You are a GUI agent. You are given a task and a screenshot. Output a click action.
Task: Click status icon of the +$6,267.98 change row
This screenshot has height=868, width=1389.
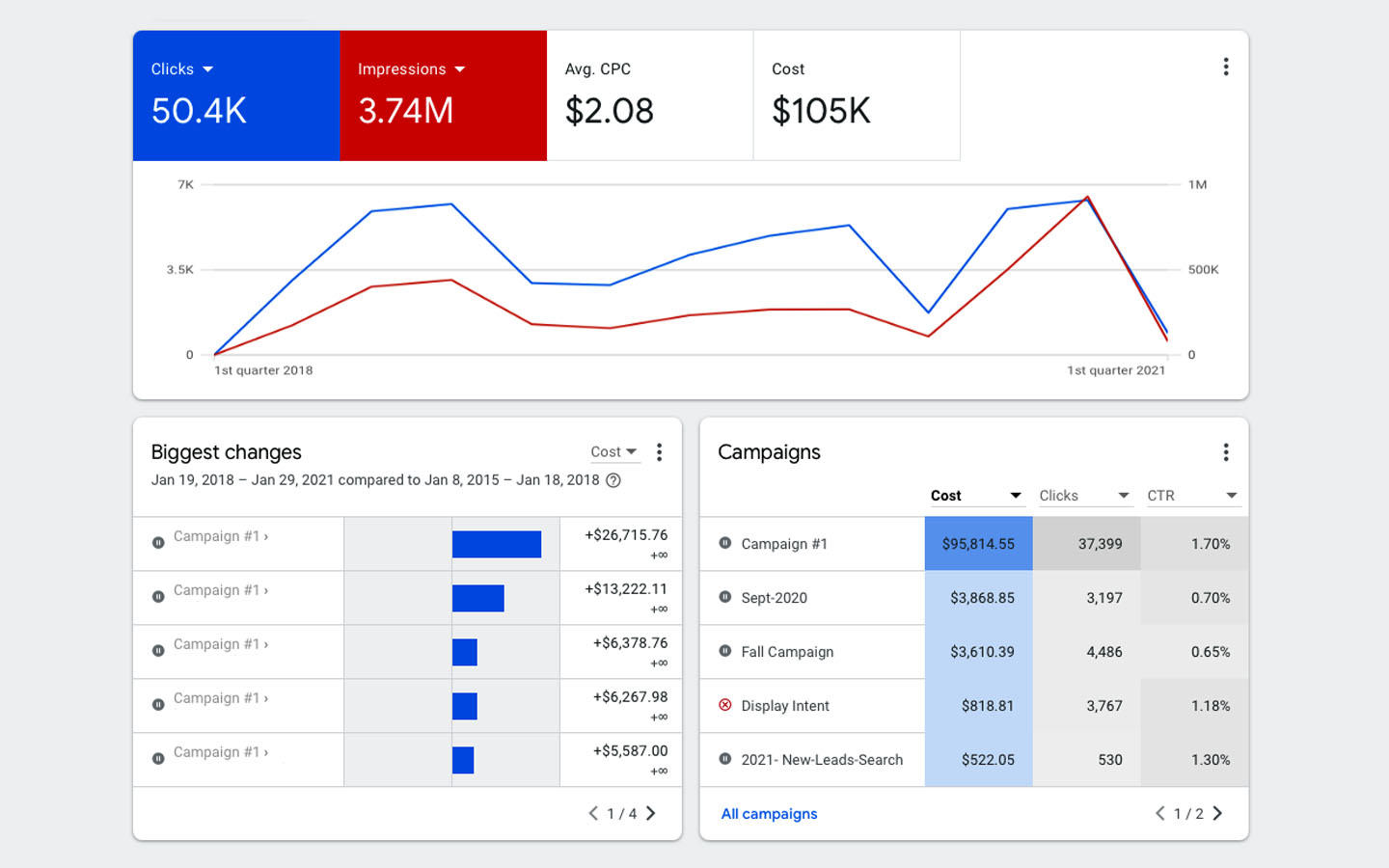(x=158, y=705)
